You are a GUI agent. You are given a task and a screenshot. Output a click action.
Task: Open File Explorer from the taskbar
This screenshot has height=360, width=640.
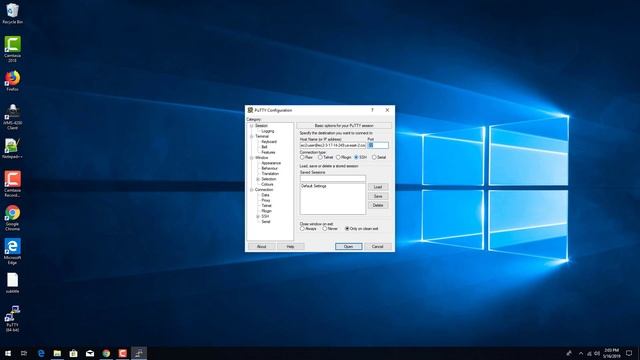coord(57,353)
